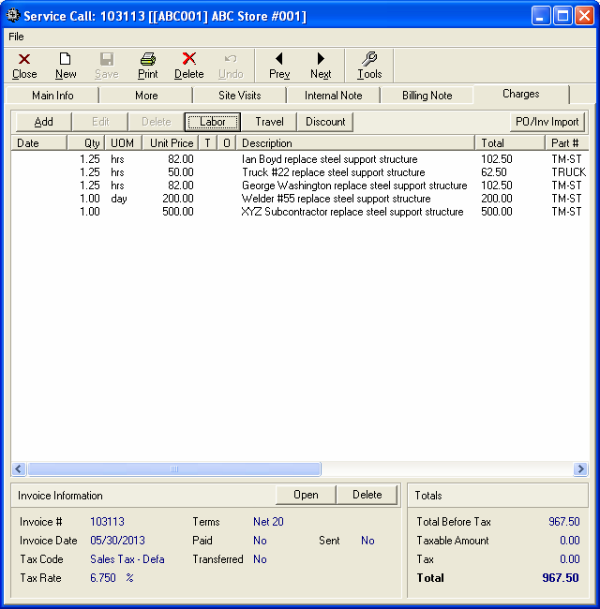The image size is (600, 609).
Task: Click the 6.750 tax rate value
Action: (x=103, y=578)
